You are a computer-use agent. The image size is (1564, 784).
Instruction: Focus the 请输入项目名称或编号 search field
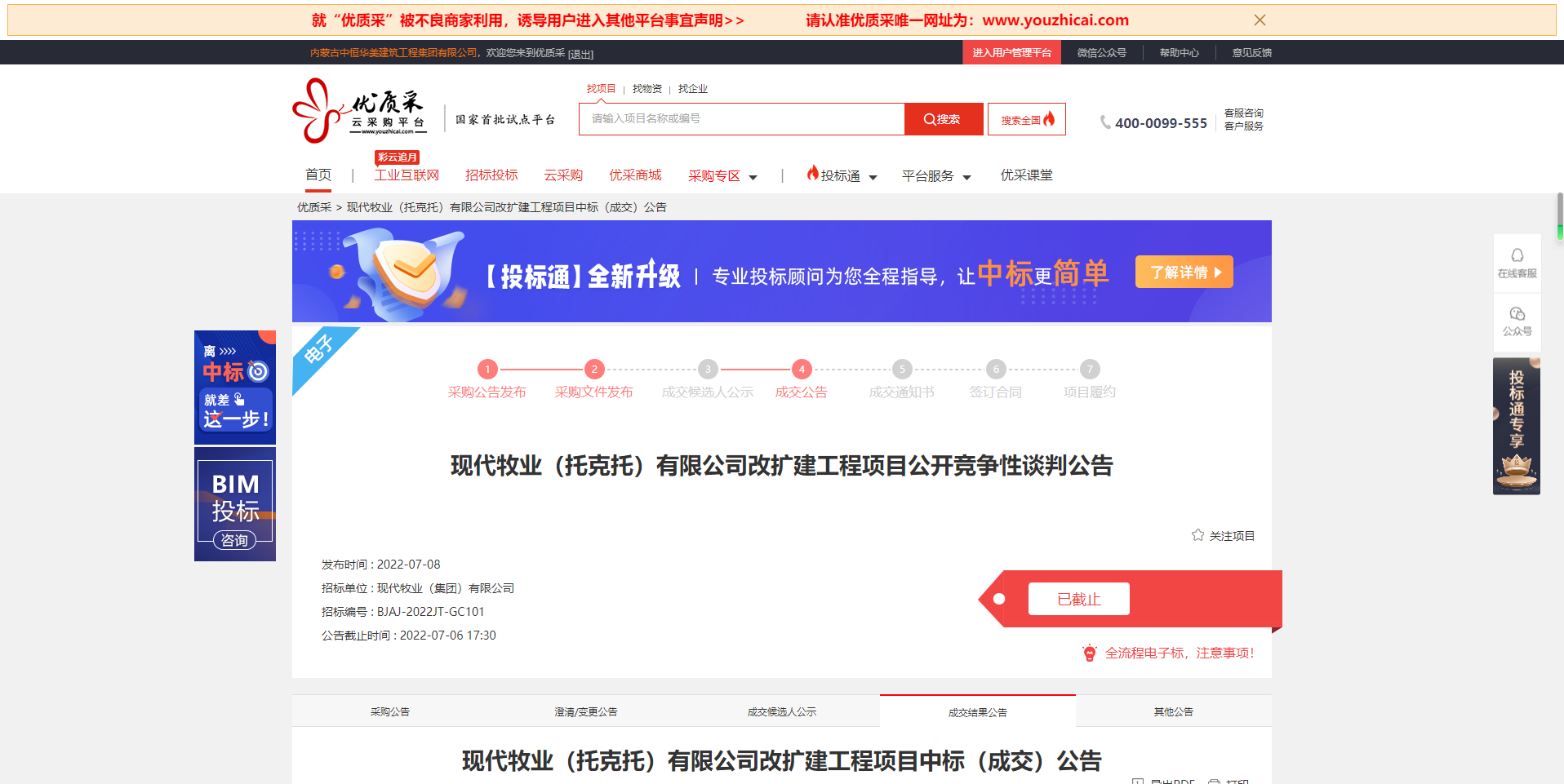click(x=742, y=119)
